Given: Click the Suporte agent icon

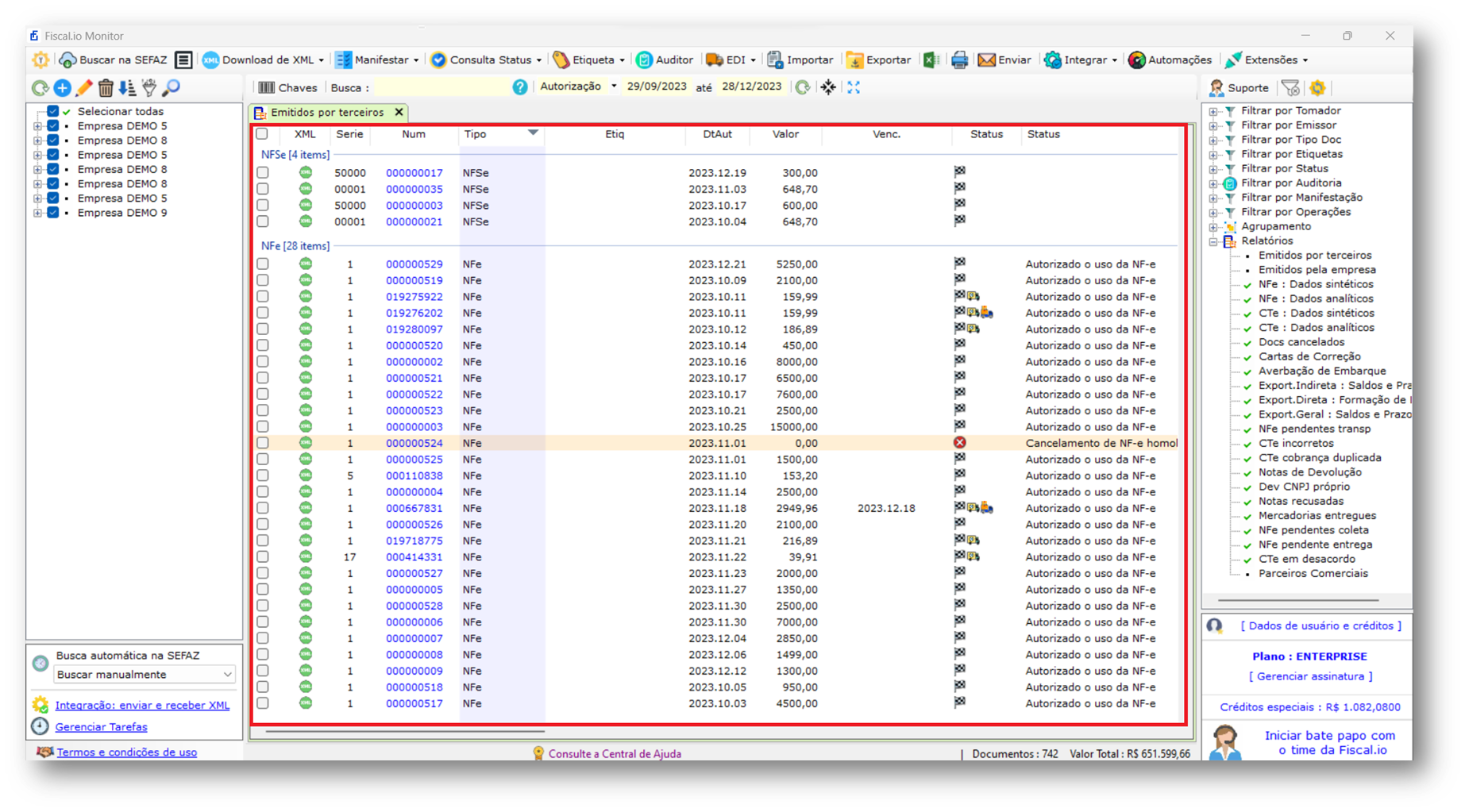Looking at the screenshot, I should (x=1216, y=87).
